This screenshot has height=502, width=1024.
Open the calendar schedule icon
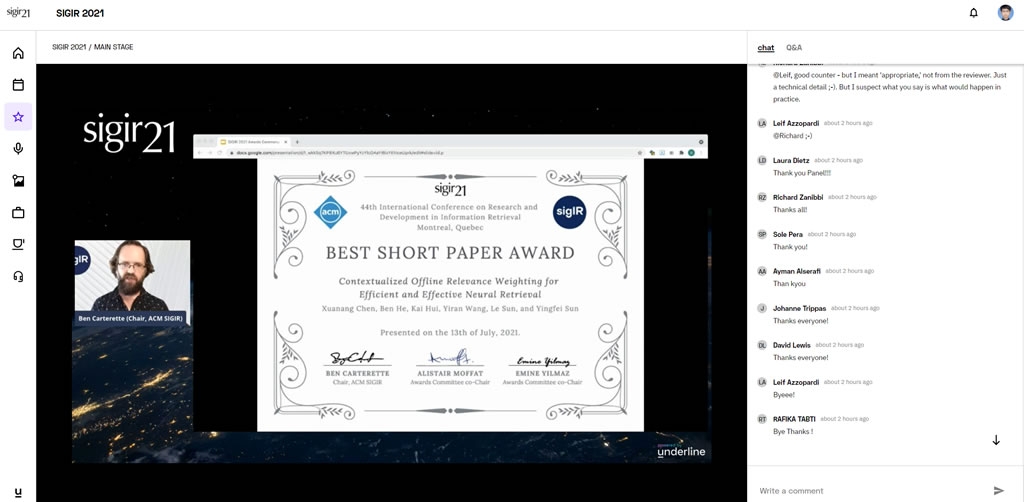click(x=18, y=85)
